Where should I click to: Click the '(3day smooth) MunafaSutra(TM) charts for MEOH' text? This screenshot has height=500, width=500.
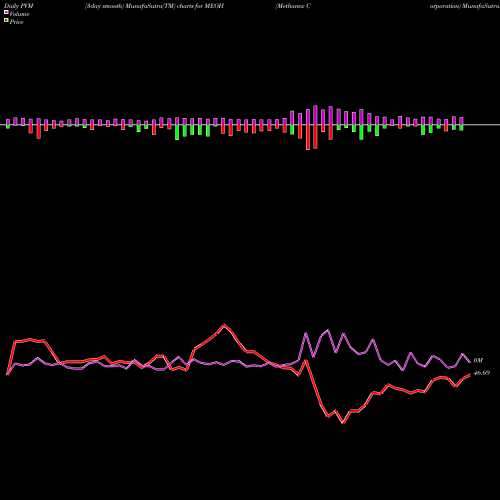pos(154,6)
